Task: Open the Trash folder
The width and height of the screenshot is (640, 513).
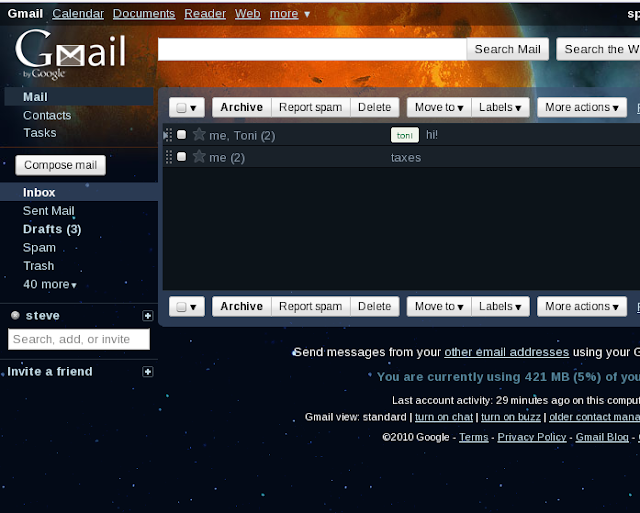Action: click(x=38, y=266)
